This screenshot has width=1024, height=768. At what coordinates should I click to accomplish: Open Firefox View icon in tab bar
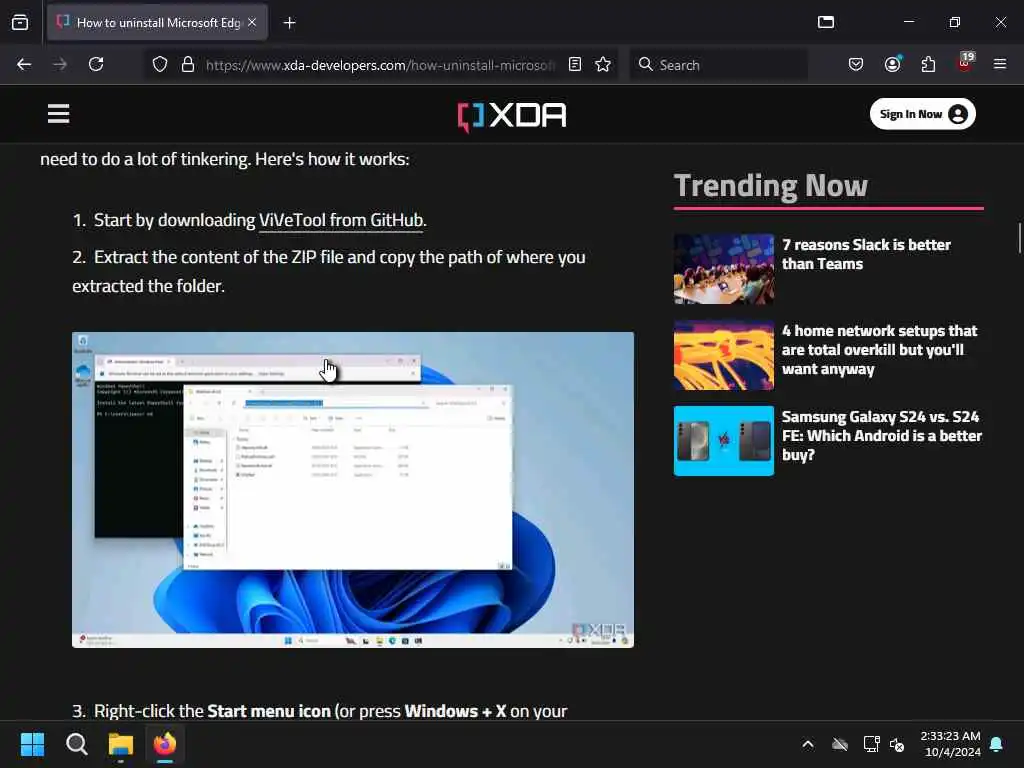(x=20, y=22)
